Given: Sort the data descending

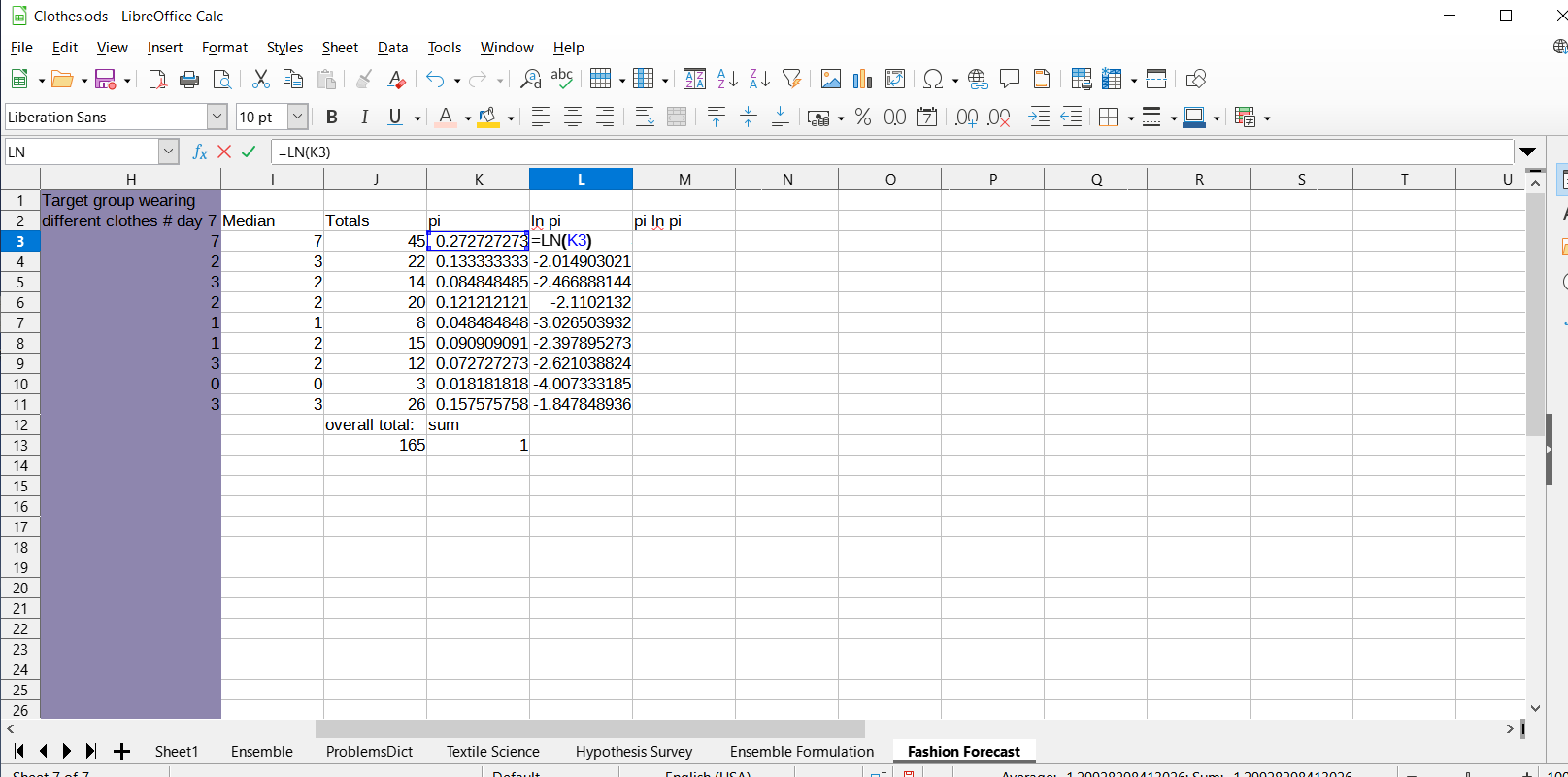Looking at the screenshot, I should tap(759, 80).
